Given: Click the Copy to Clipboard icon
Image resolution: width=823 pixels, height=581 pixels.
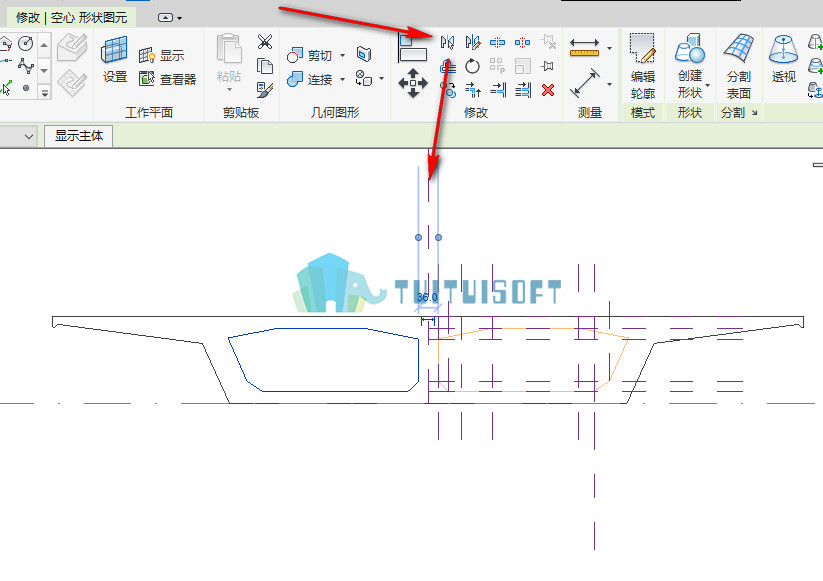Looking at the screenshot, I should pyautogui.click(x=265, y=66).
